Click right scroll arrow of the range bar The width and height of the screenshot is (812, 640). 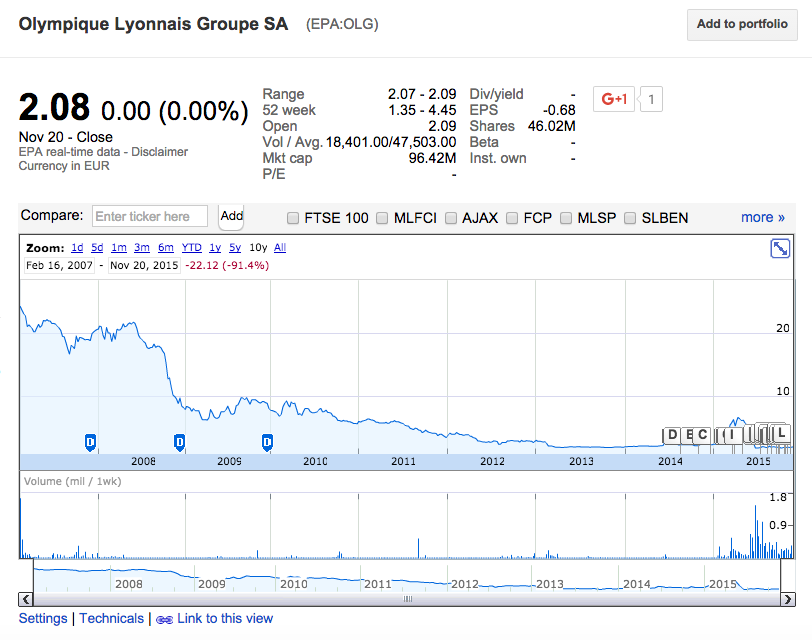click(x=788, y=599)
